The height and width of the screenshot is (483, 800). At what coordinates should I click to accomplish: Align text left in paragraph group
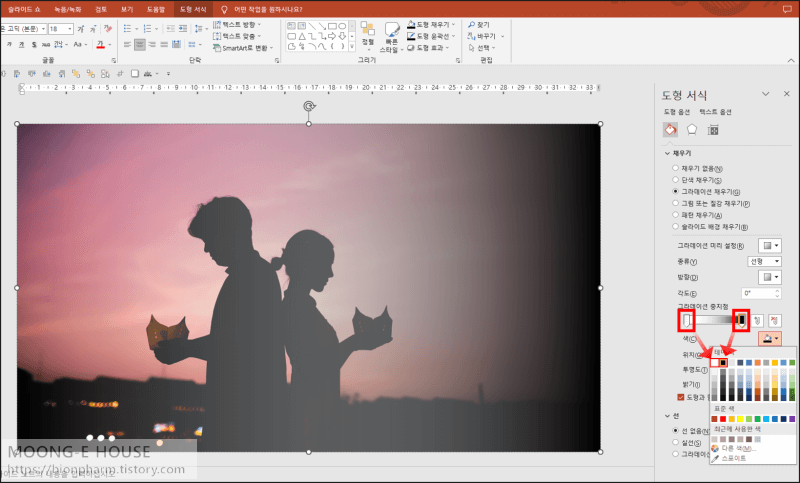tap(128, 45)
